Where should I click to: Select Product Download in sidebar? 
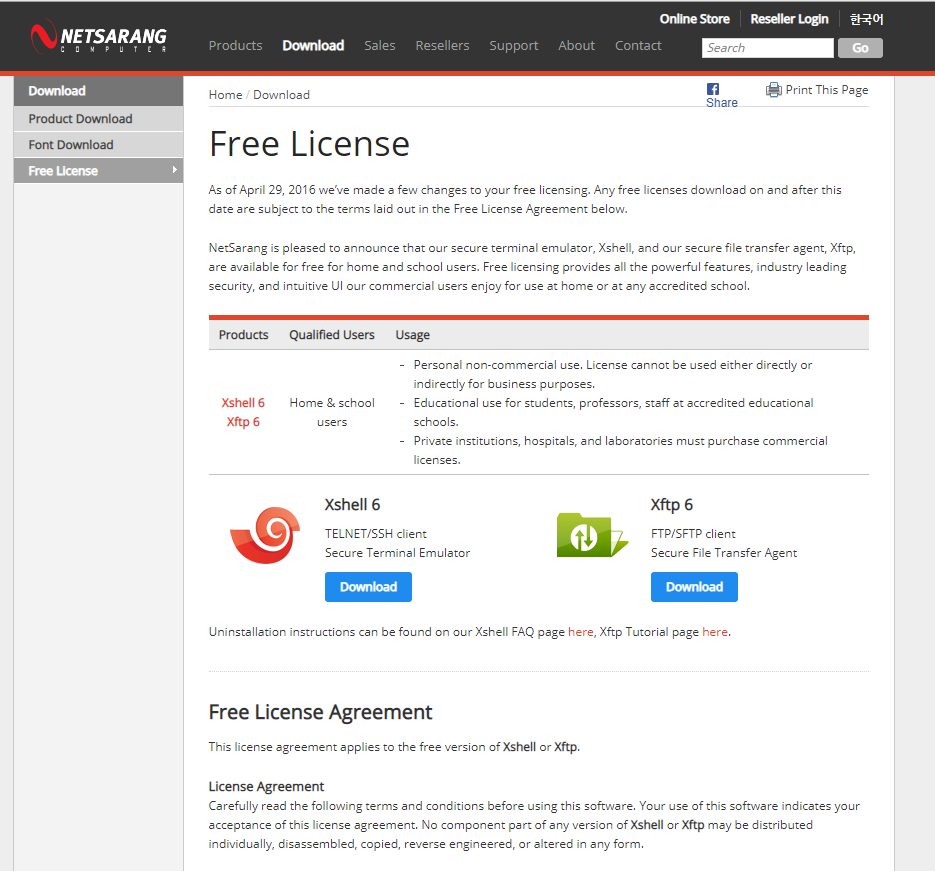[98, 119]
